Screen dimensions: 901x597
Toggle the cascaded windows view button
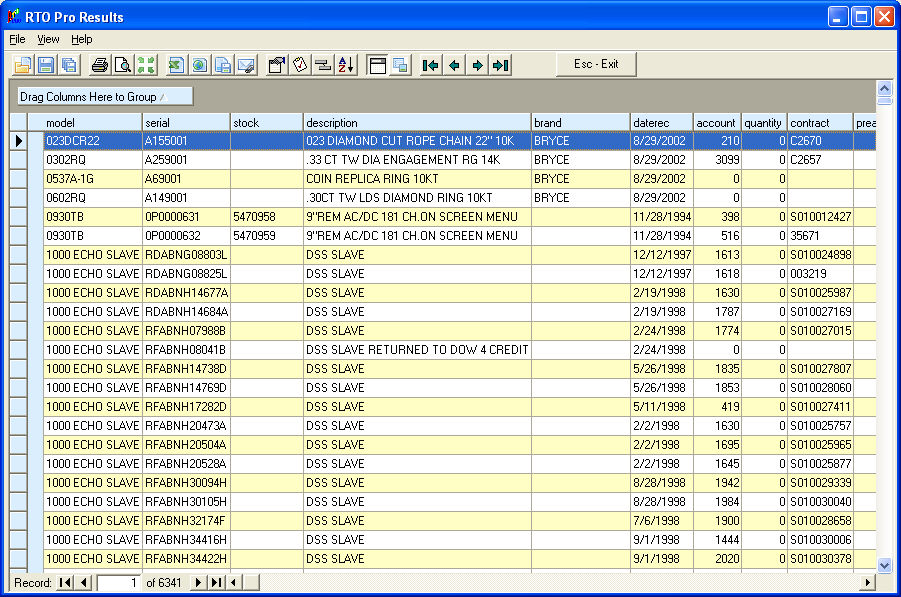tap(400, 65)
